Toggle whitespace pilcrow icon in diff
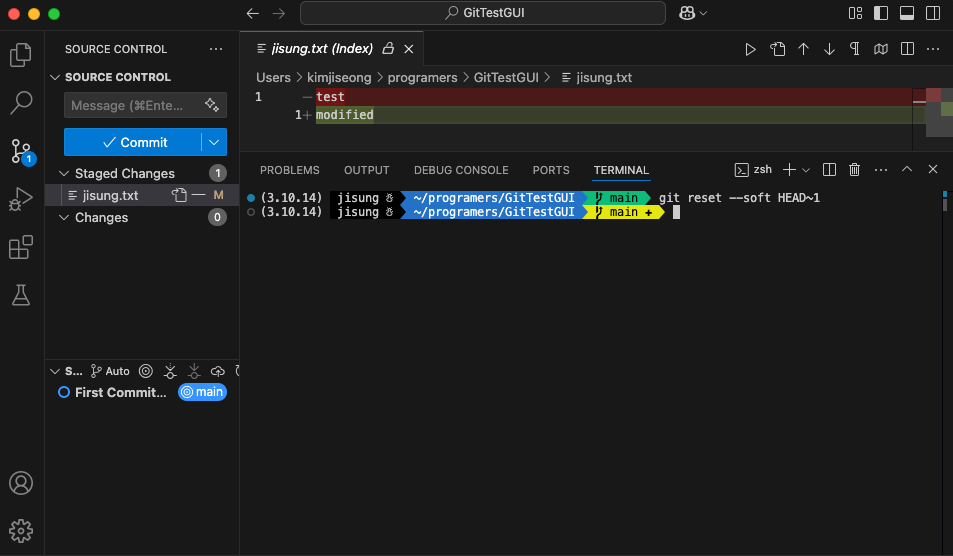 pyautogui.click(x=855, y=49)
